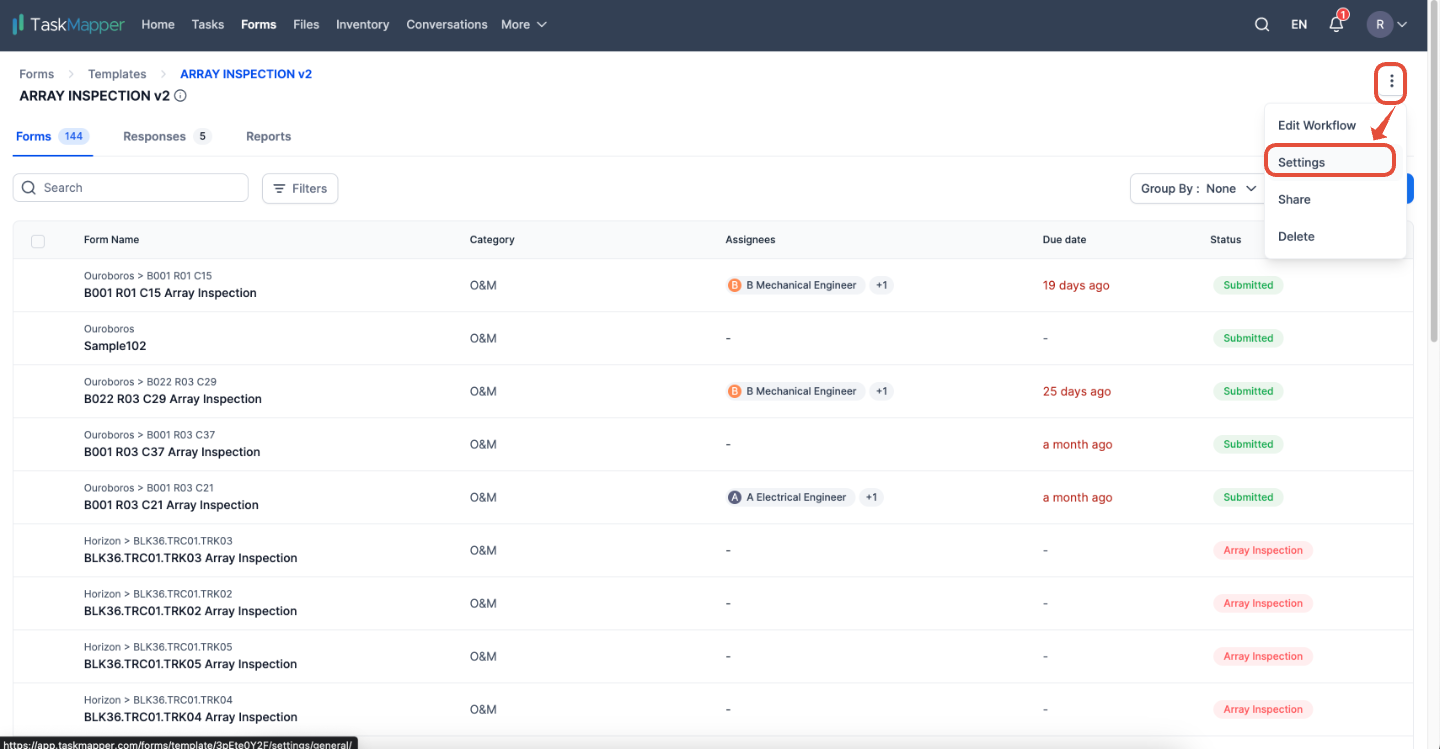
Task: Click the Due date column header
Action: [x=1064, y=240]
